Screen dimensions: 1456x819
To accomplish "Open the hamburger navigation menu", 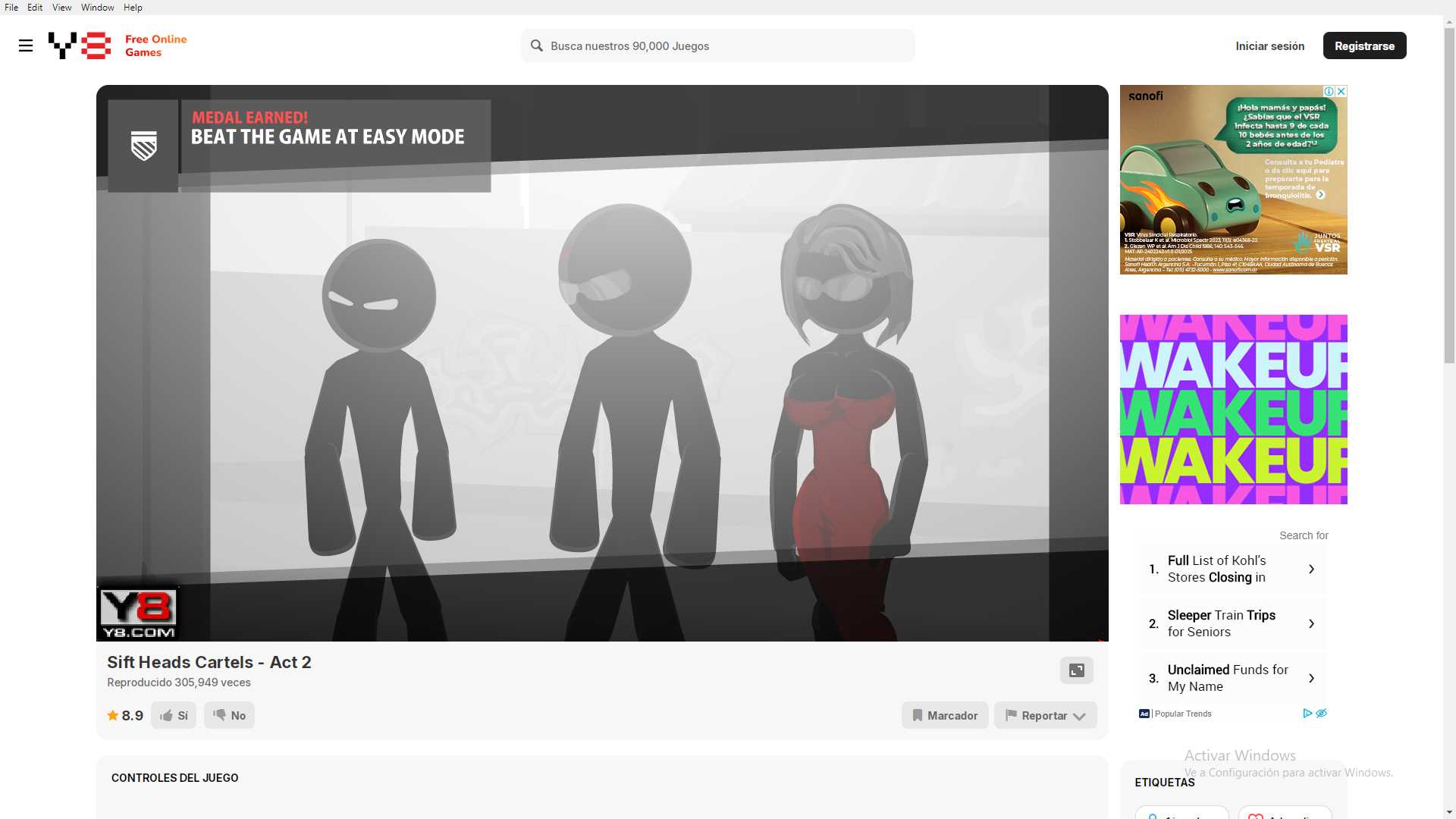I will [26, 45].
